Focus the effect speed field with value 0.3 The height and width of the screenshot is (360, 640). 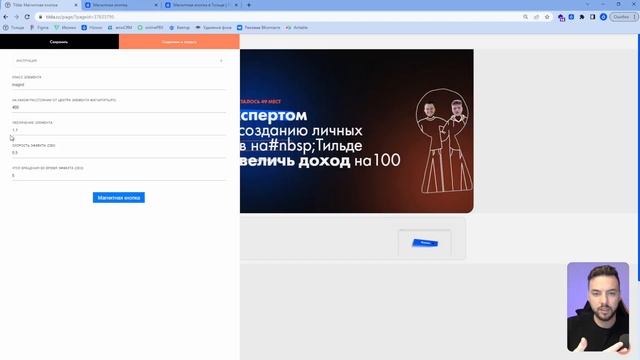coord(119,153)
